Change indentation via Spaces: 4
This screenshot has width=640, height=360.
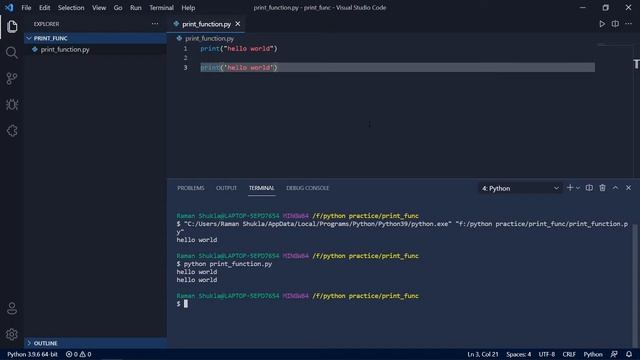coord(518,354)
